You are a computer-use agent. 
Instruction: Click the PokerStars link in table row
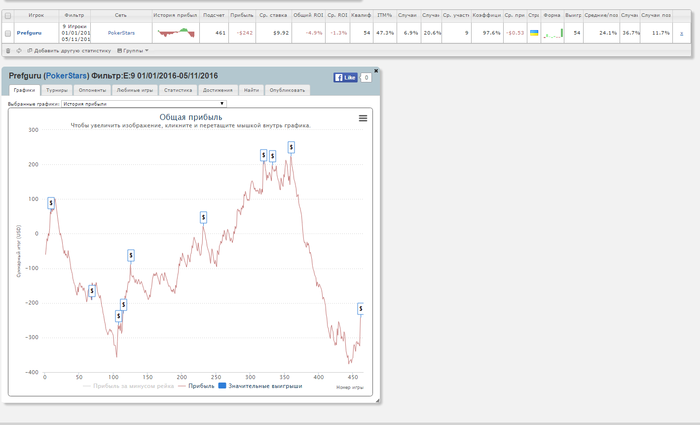coord(121,33)
